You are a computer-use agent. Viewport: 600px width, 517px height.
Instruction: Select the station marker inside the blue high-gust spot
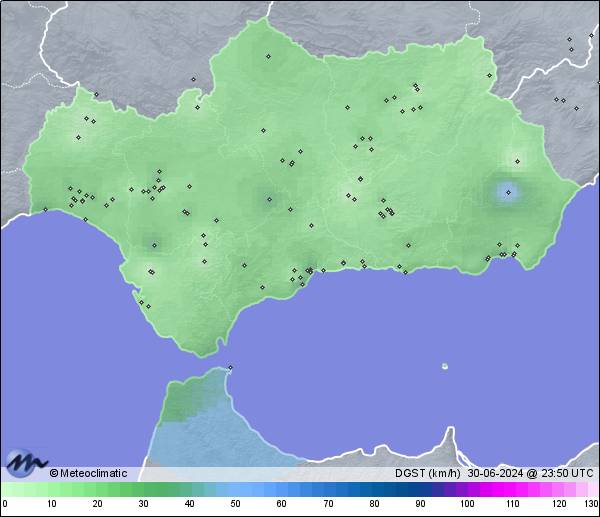pyautogui.click(x=509, y=192)
